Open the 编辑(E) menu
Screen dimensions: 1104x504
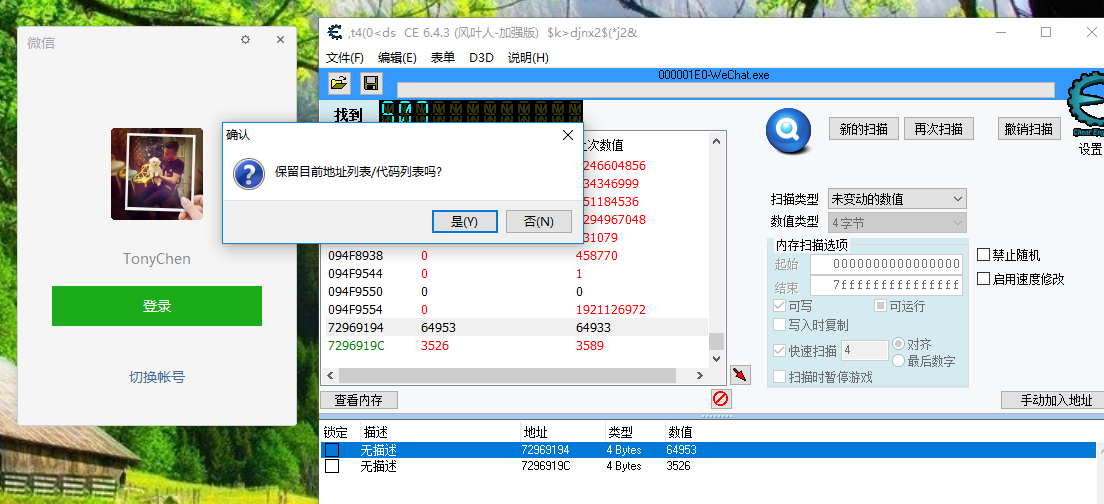(x=397, y=58)
